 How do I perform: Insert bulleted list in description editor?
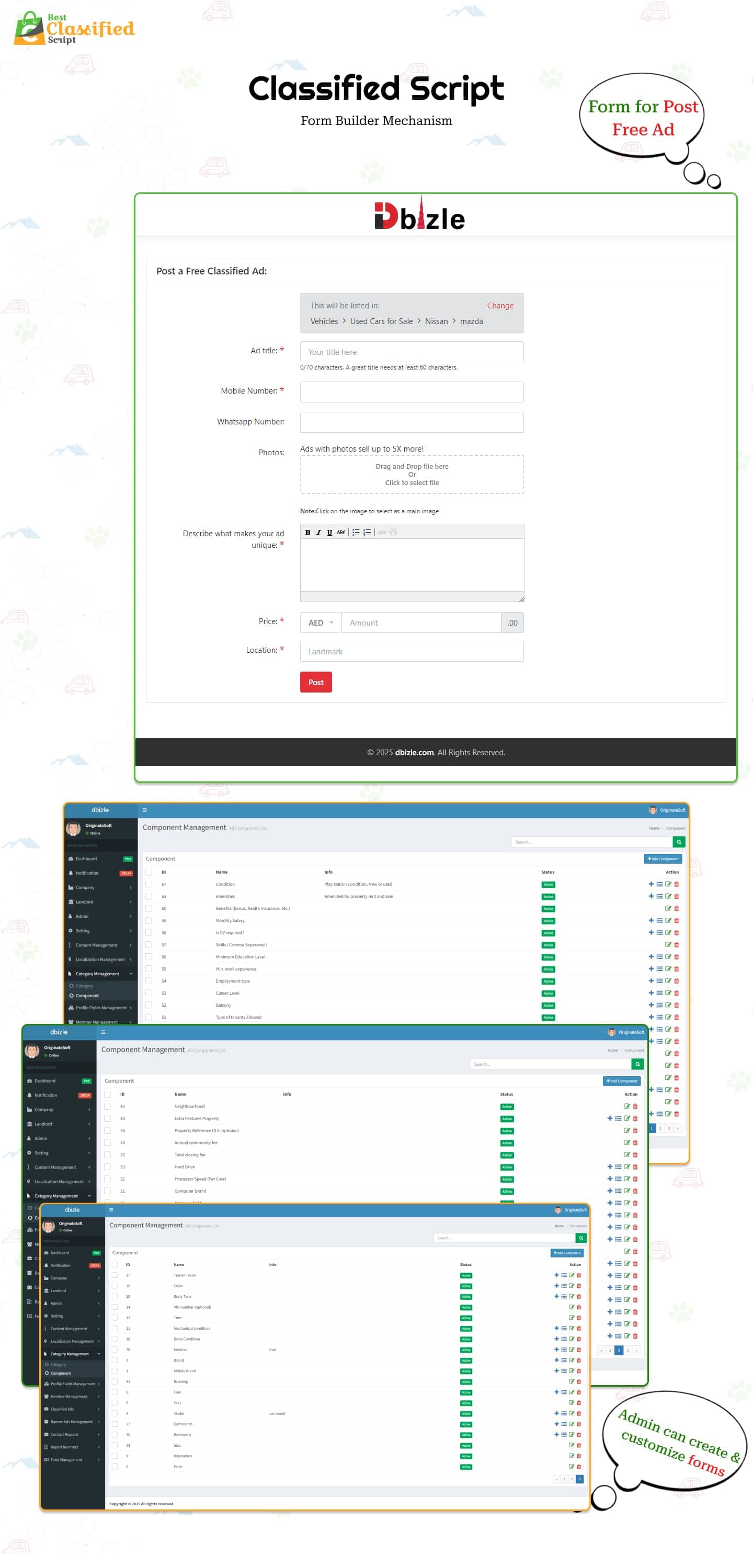pos(356,532)
